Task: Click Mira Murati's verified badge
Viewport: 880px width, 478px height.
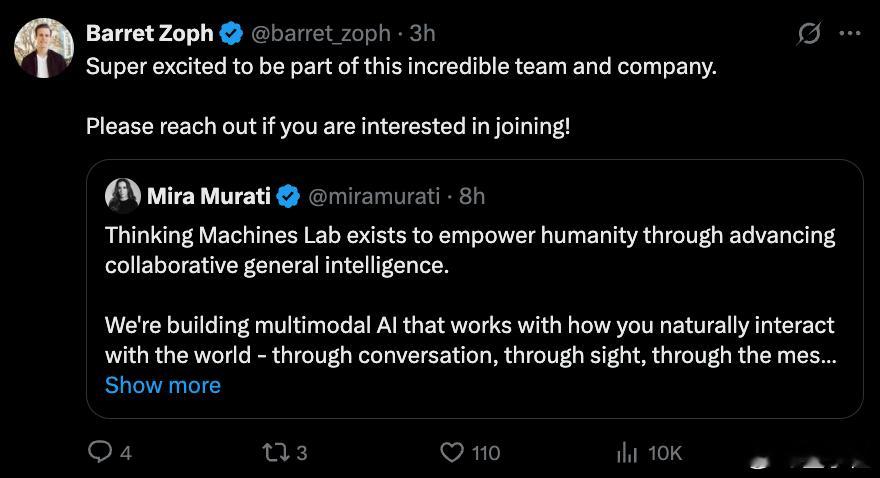Action: (288, 196)
